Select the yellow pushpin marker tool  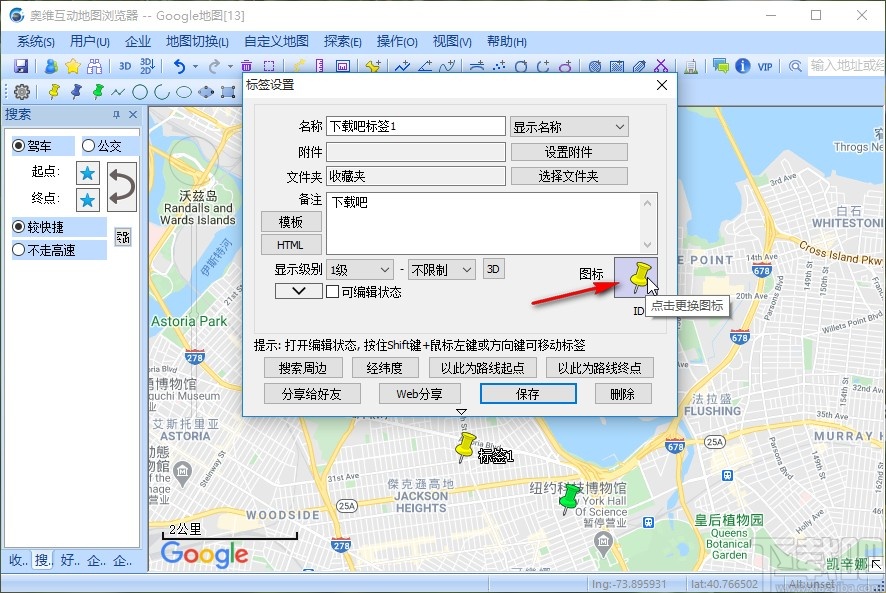[x=52, y=91]
